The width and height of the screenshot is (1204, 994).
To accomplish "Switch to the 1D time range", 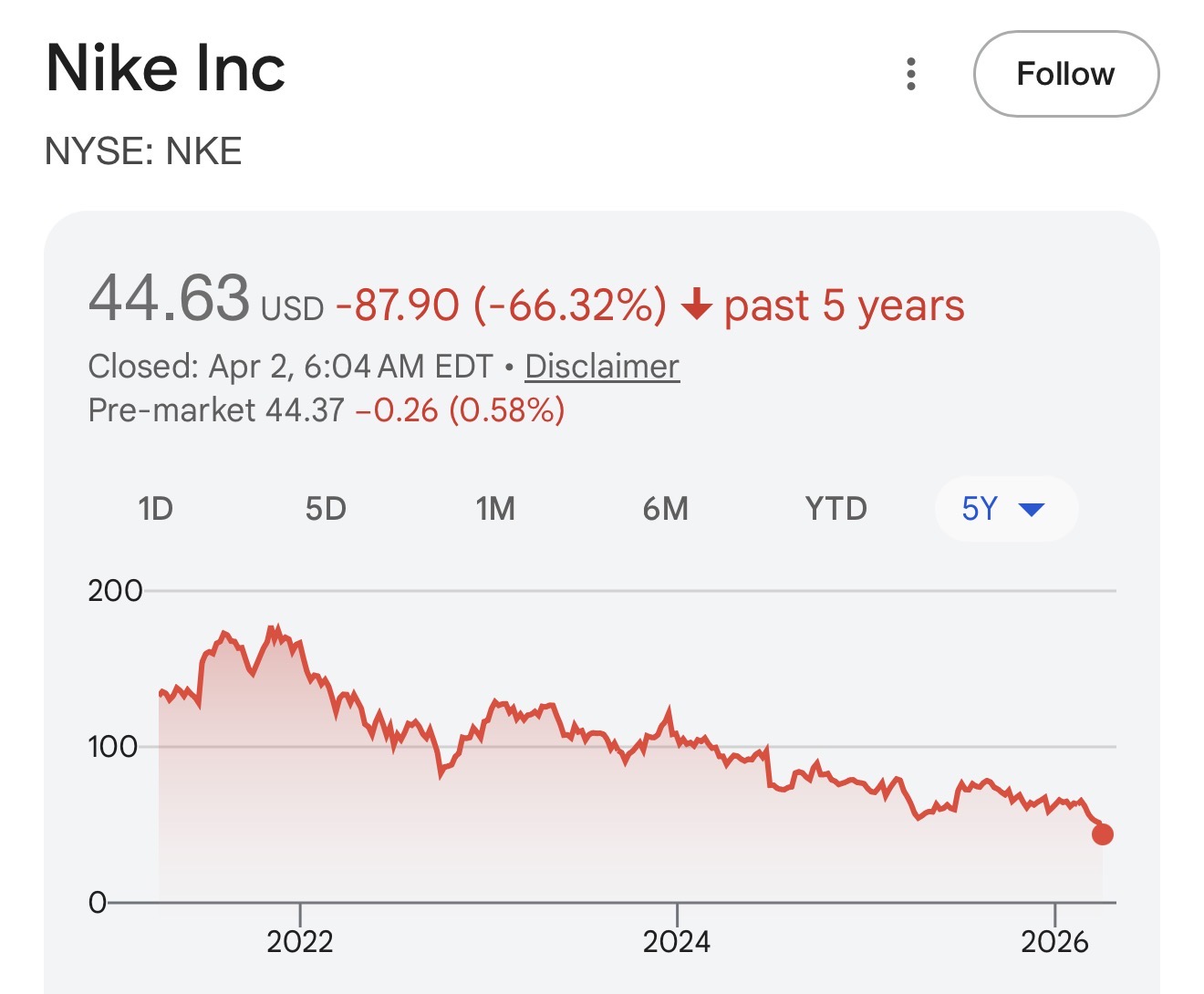I will point(155,508).
